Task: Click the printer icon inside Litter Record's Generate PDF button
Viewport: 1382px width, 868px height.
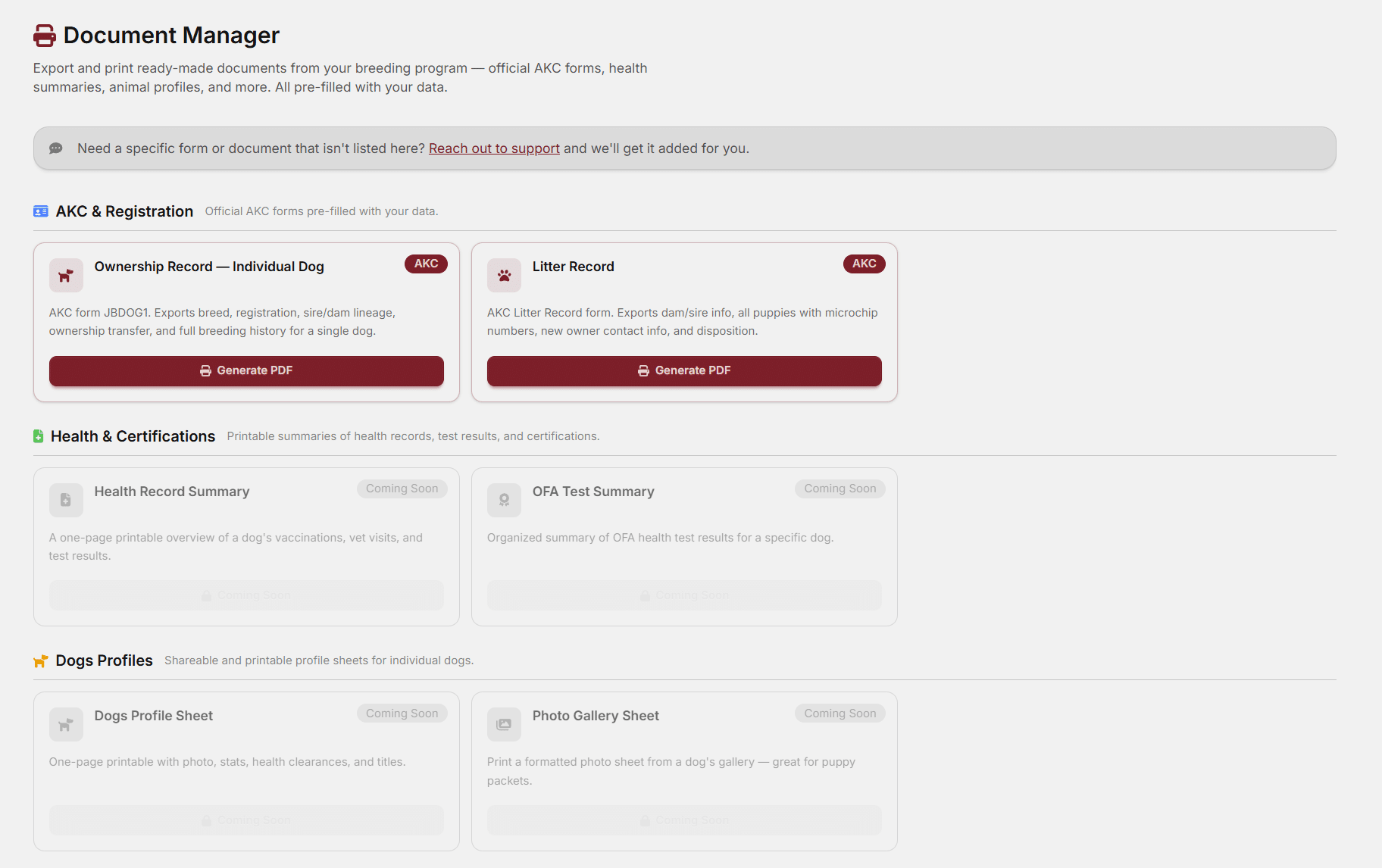Action: [643, 370]
